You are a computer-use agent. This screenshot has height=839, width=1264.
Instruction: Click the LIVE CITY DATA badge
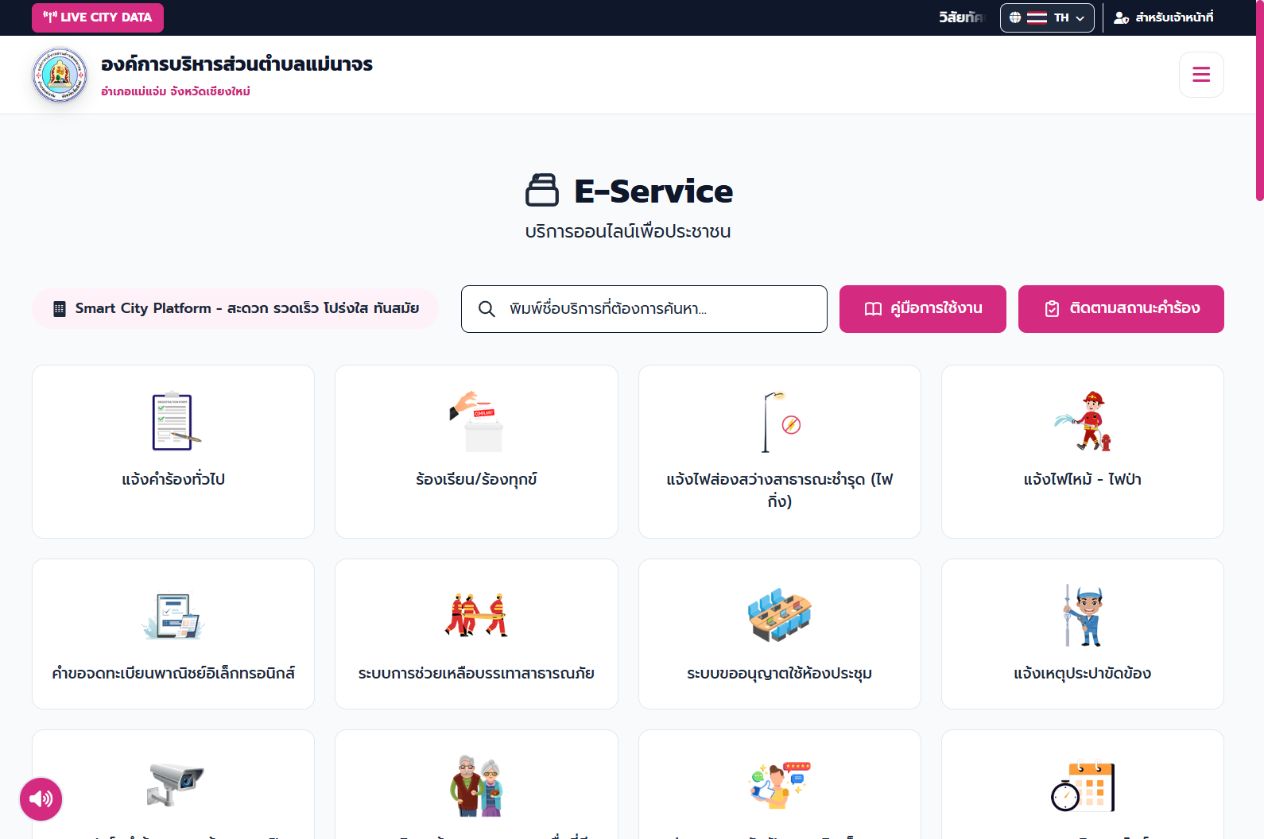(x=98, y=18)
